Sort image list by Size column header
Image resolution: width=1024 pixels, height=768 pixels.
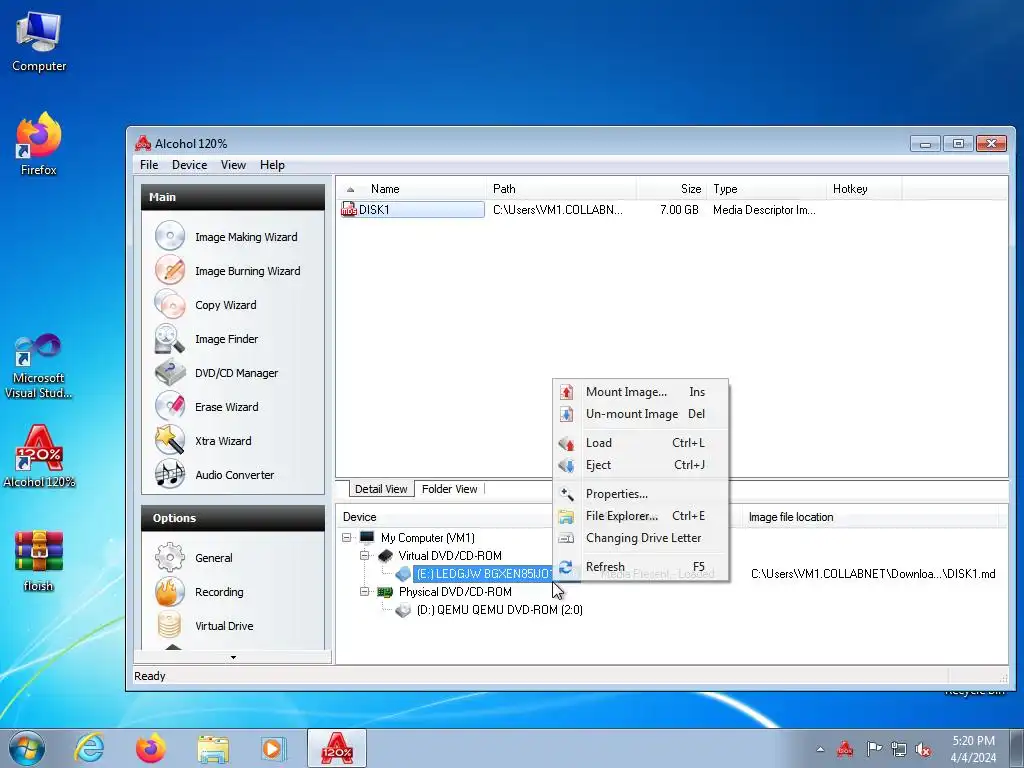(671, 189)
